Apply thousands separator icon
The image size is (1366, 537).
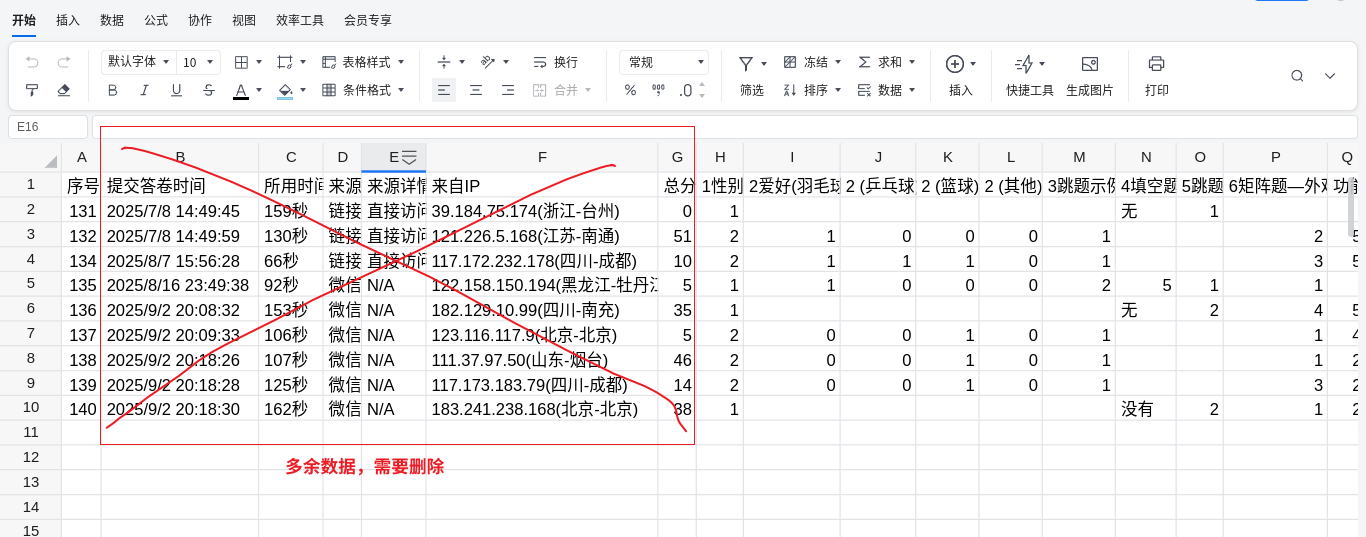click(x=658, y=90)
